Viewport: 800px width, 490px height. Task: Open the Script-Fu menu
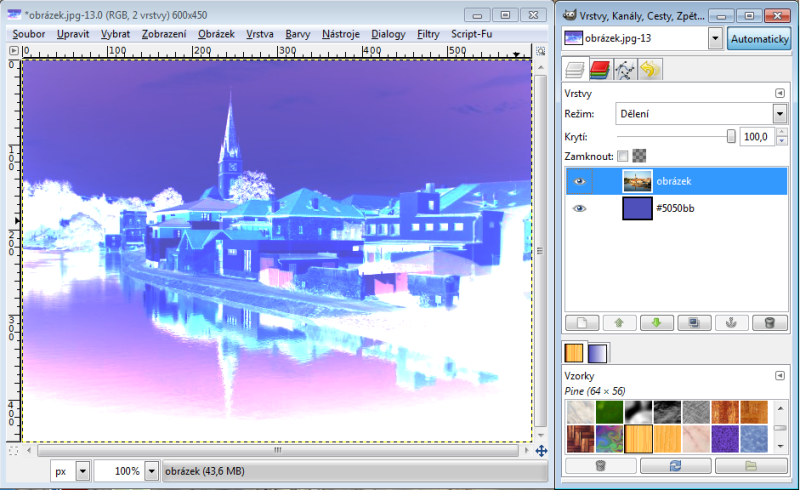(471, 34)
